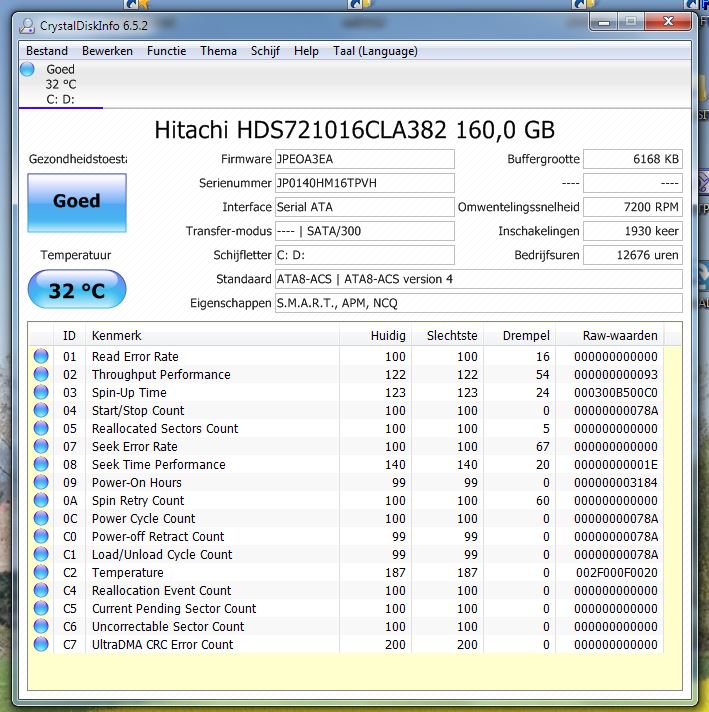Click the status orb for UltraDMA CRC Error Count

click(41, 645)
